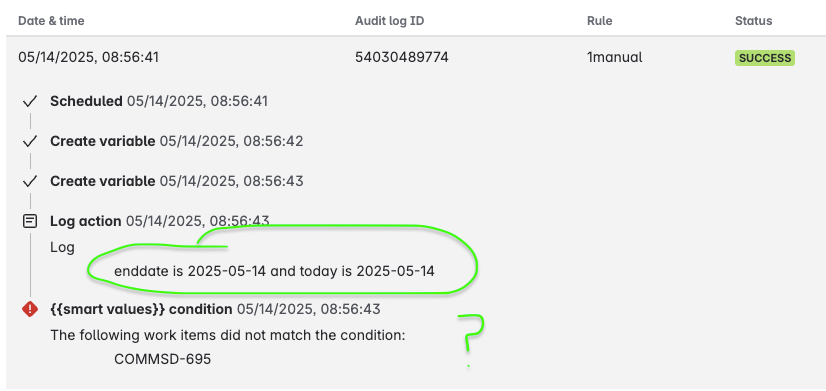The image size is (826, 391).
Task: Expand the first Create variable step
Action: (x=102, y=141)
